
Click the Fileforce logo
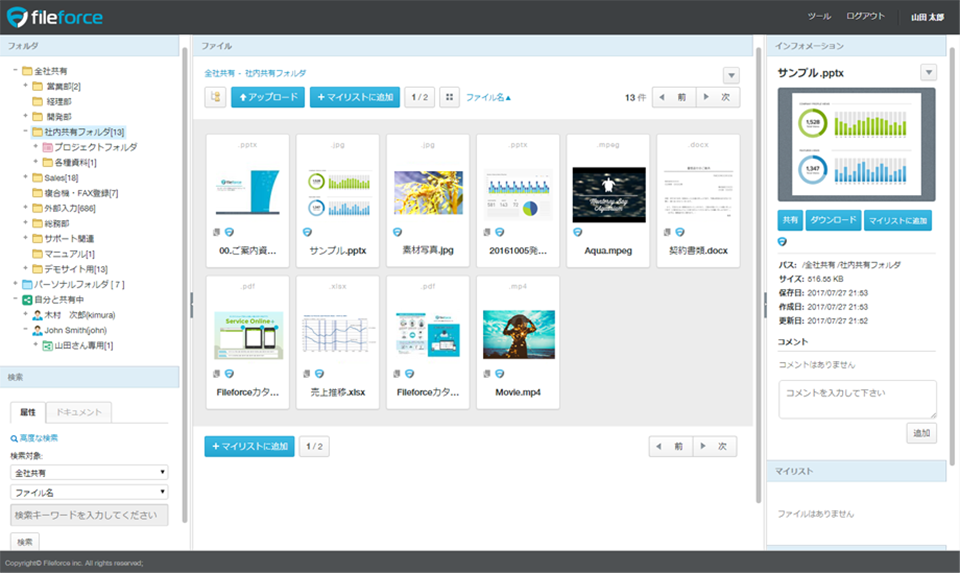(x=55, y=17)
